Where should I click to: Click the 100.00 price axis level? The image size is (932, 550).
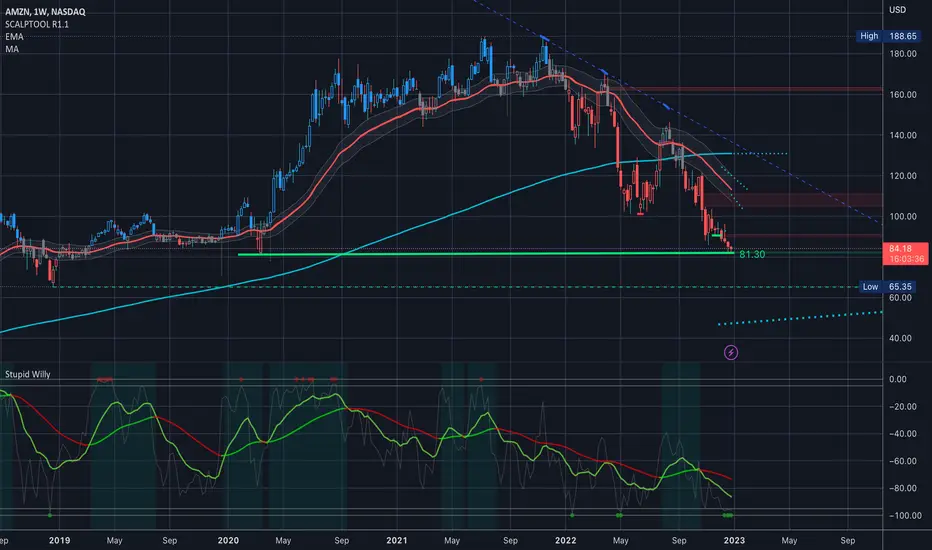[x=903, y=216]
